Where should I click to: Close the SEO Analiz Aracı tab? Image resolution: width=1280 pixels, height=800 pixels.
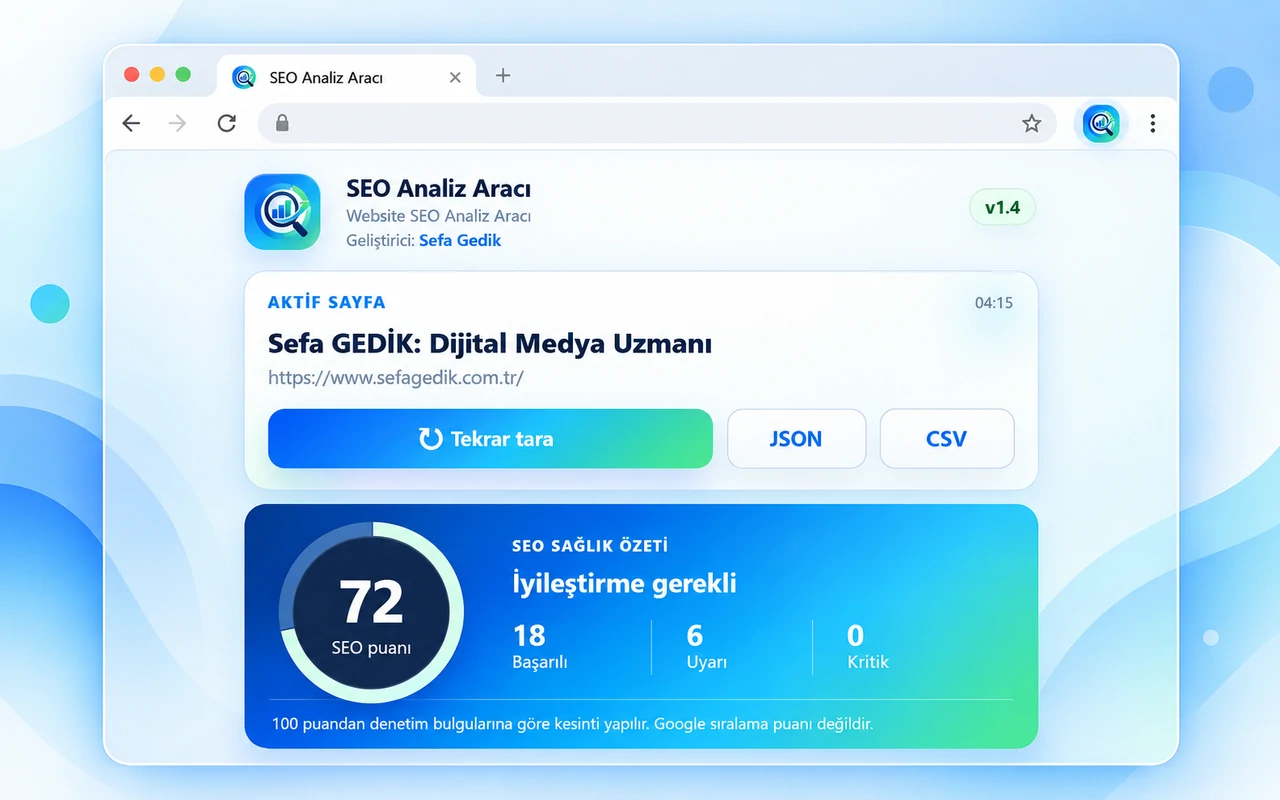(x=455, y=77)
